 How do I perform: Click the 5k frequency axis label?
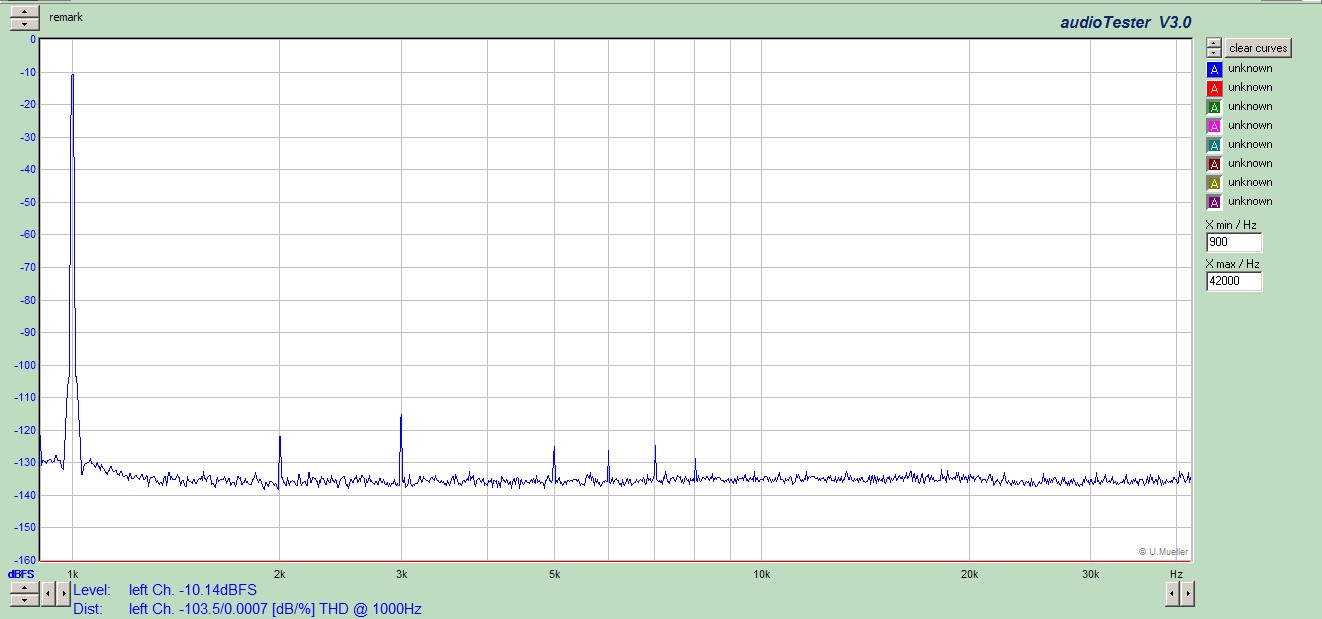[554, 574]
